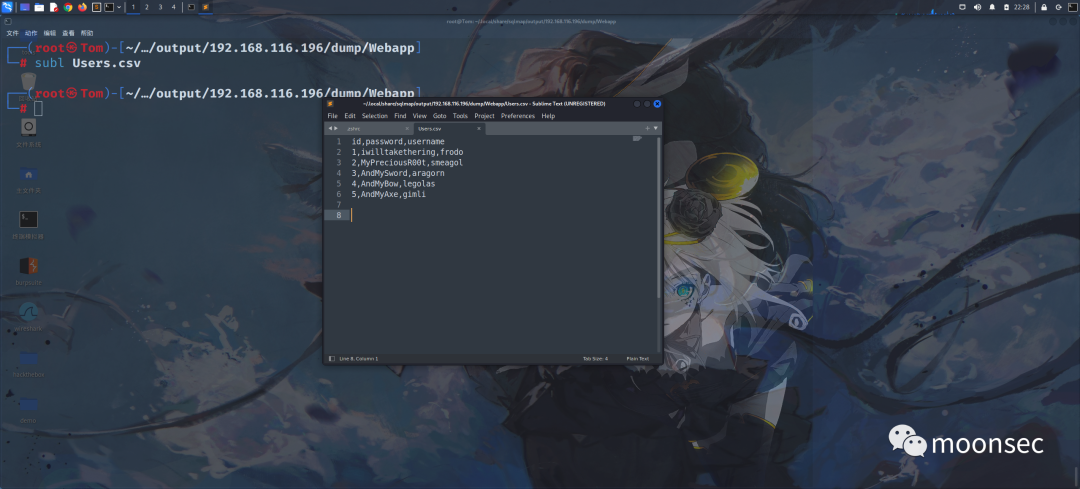Switch to workspace 1
The height and width of the screenshot is (489, 1080).
click(134, 7)
